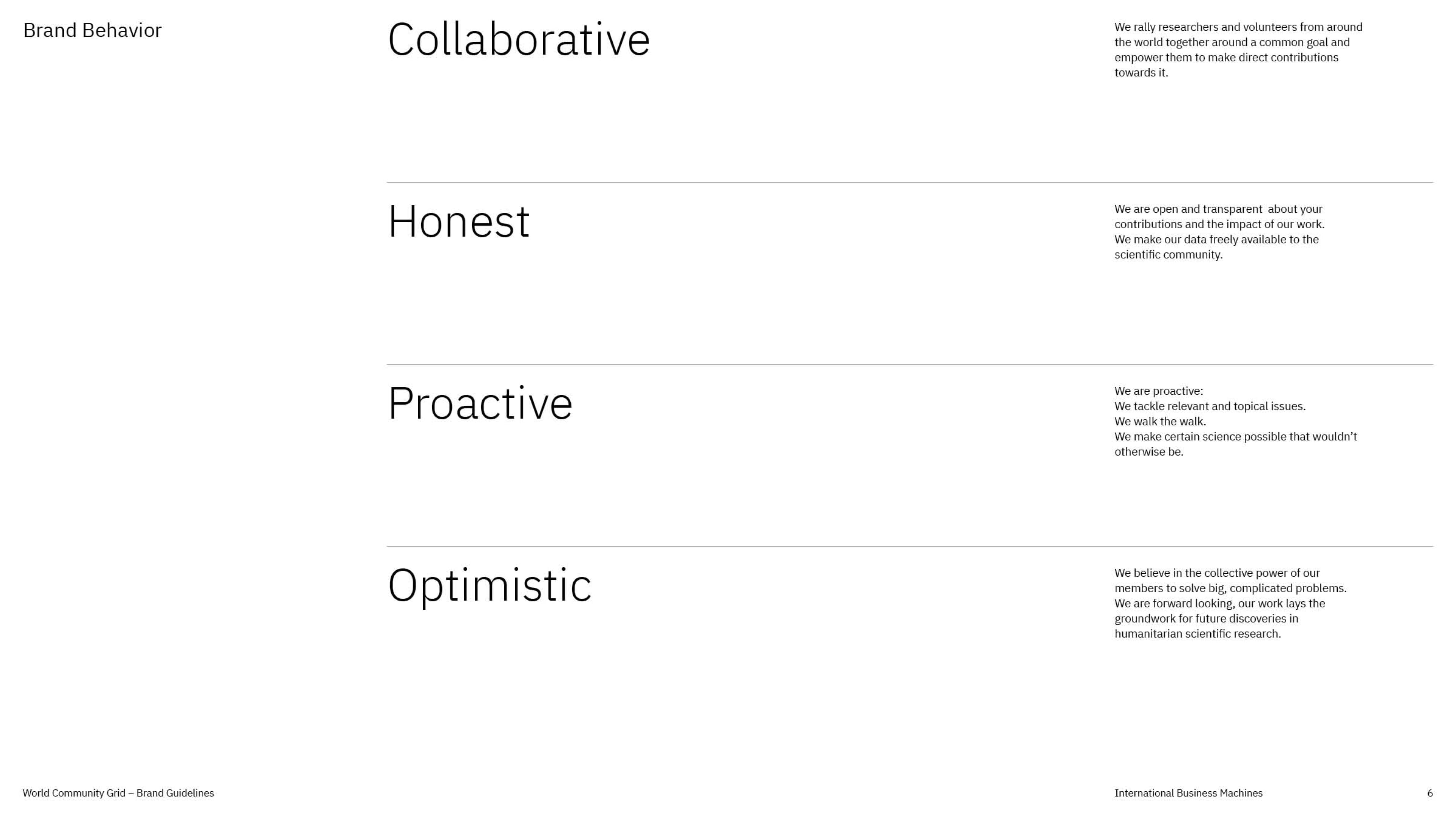Click the paragraph about being open and transparent
The image size is (1456, 819).
(x=1219, y=232)
